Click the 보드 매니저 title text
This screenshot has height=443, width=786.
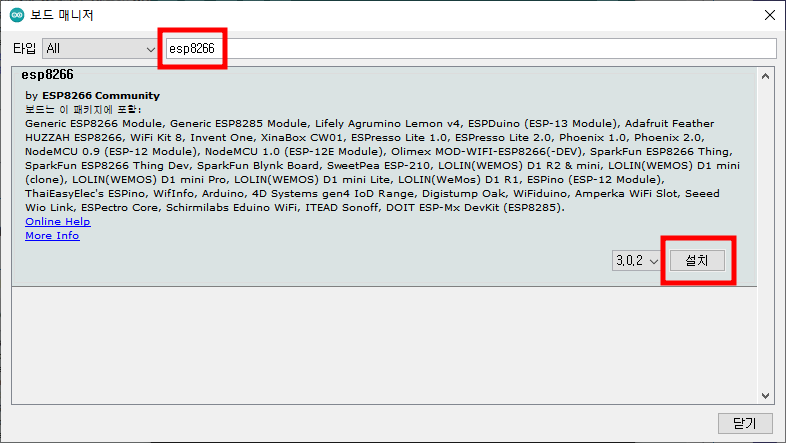click(62, 15)
